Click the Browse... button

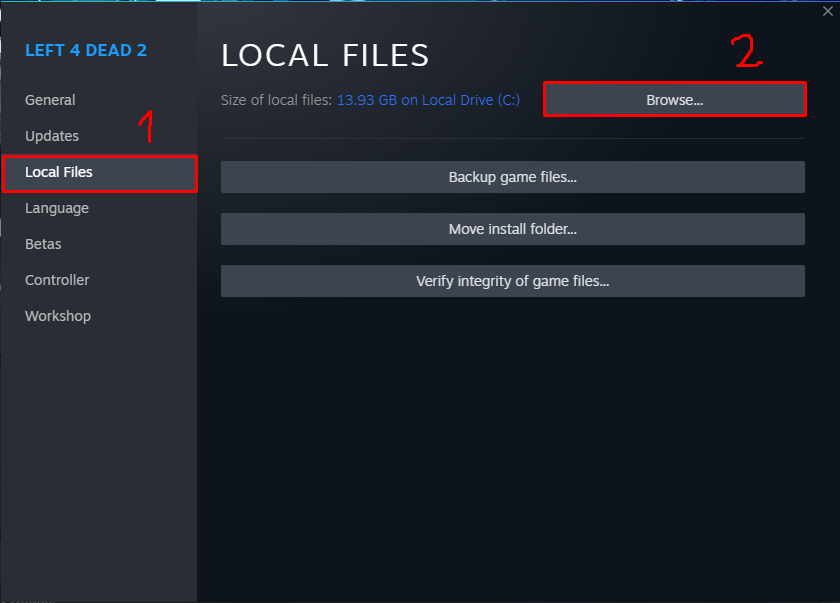[x=674, y=100]
